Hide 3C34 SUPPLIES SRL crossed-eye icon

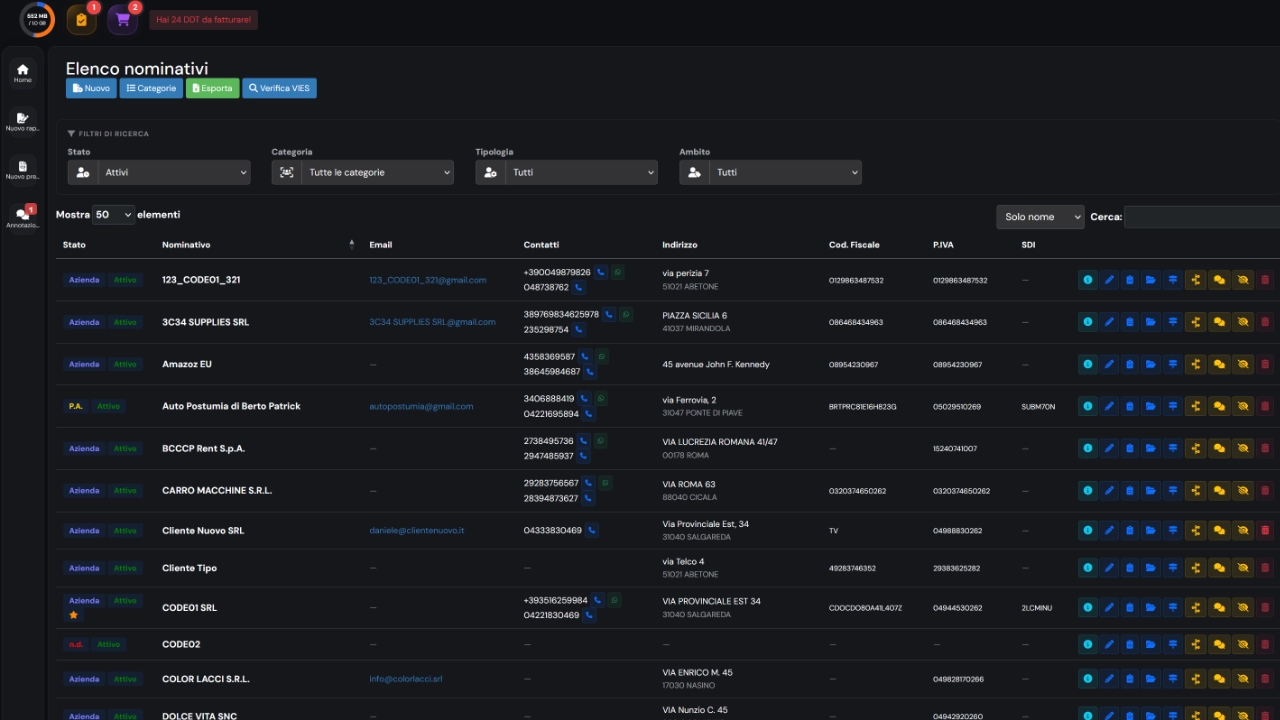1243,322
